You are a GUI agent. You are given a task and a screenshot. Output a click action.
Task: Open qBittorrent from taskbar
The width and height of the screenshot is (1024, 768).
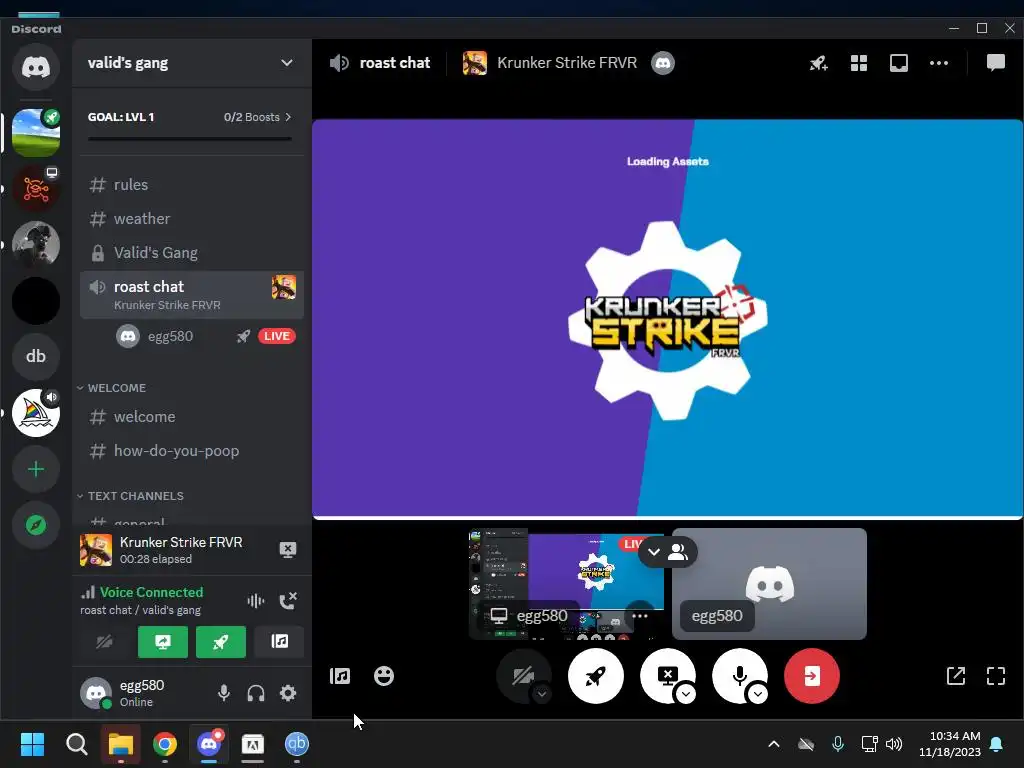click(x=296, y=744)
